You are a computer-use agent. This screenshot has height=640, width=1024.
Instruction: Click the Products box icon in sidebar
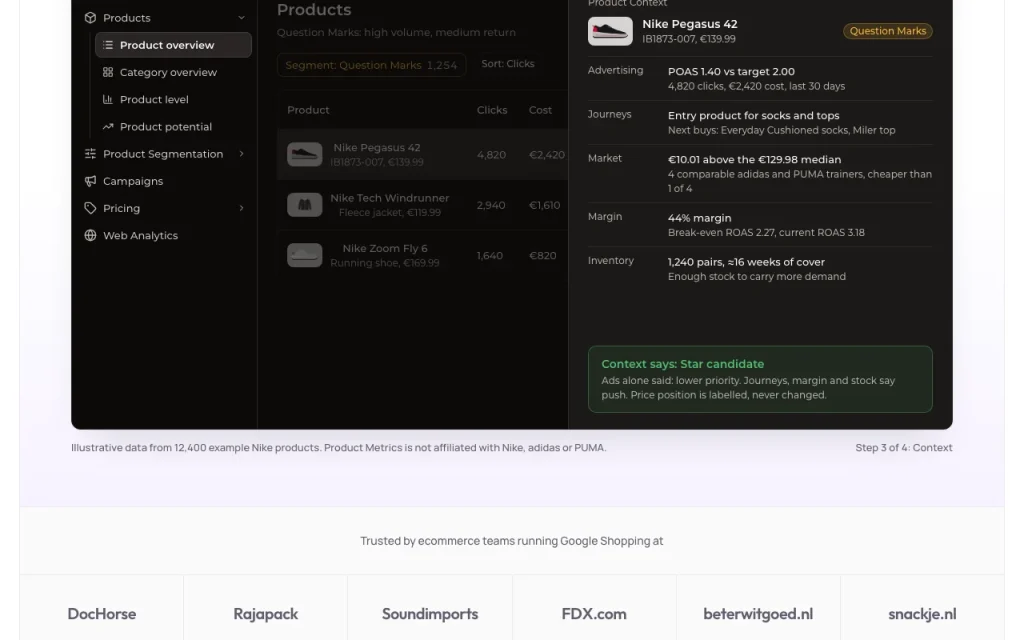click(x=90, y=18)
